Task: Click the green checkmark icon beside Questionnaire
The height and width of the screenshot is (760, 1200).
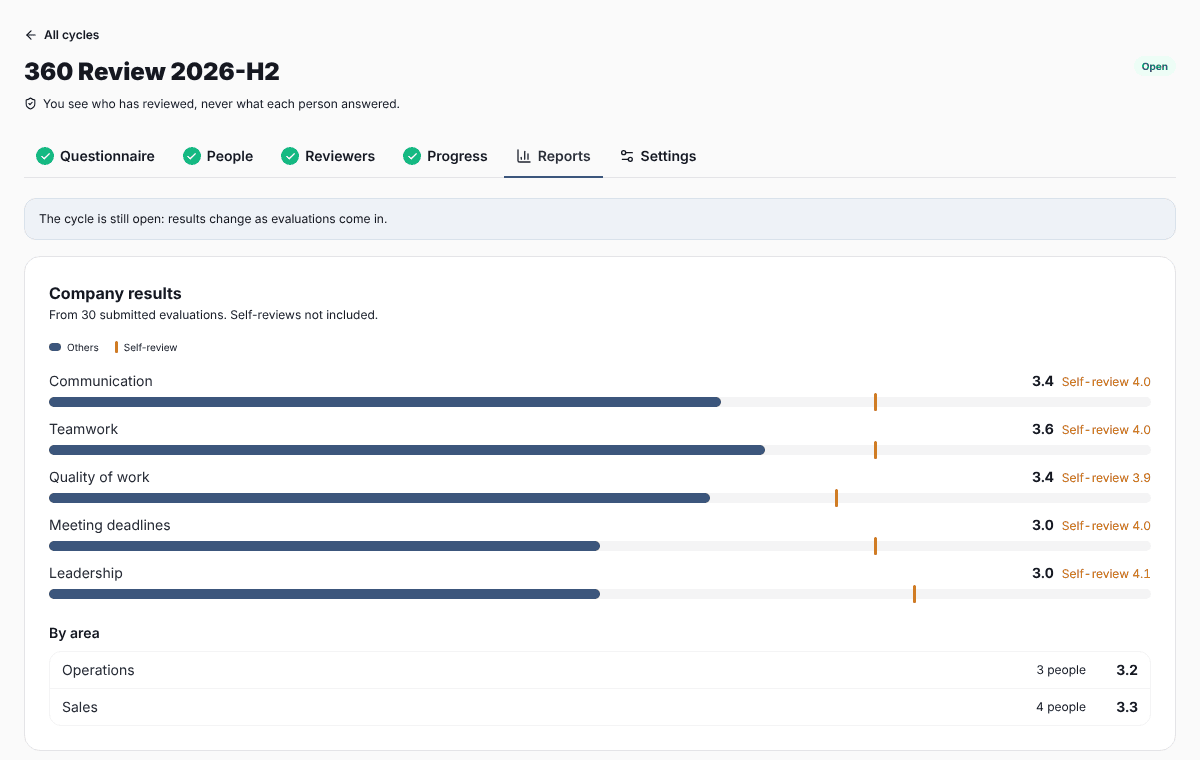Action: click(x=45, y=156)
